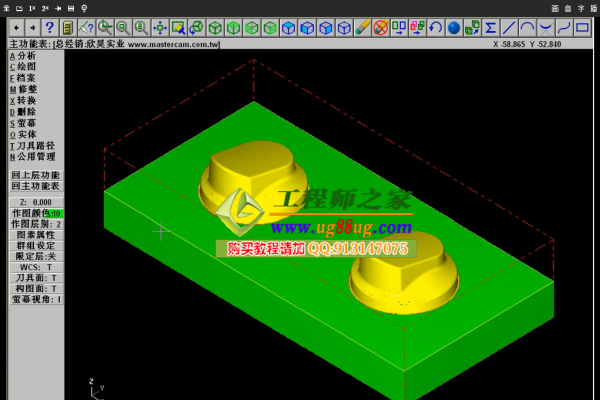Toggle the 刀具面 (tool plane) setting
Screen dimensions: 600x400
(36, 278)
